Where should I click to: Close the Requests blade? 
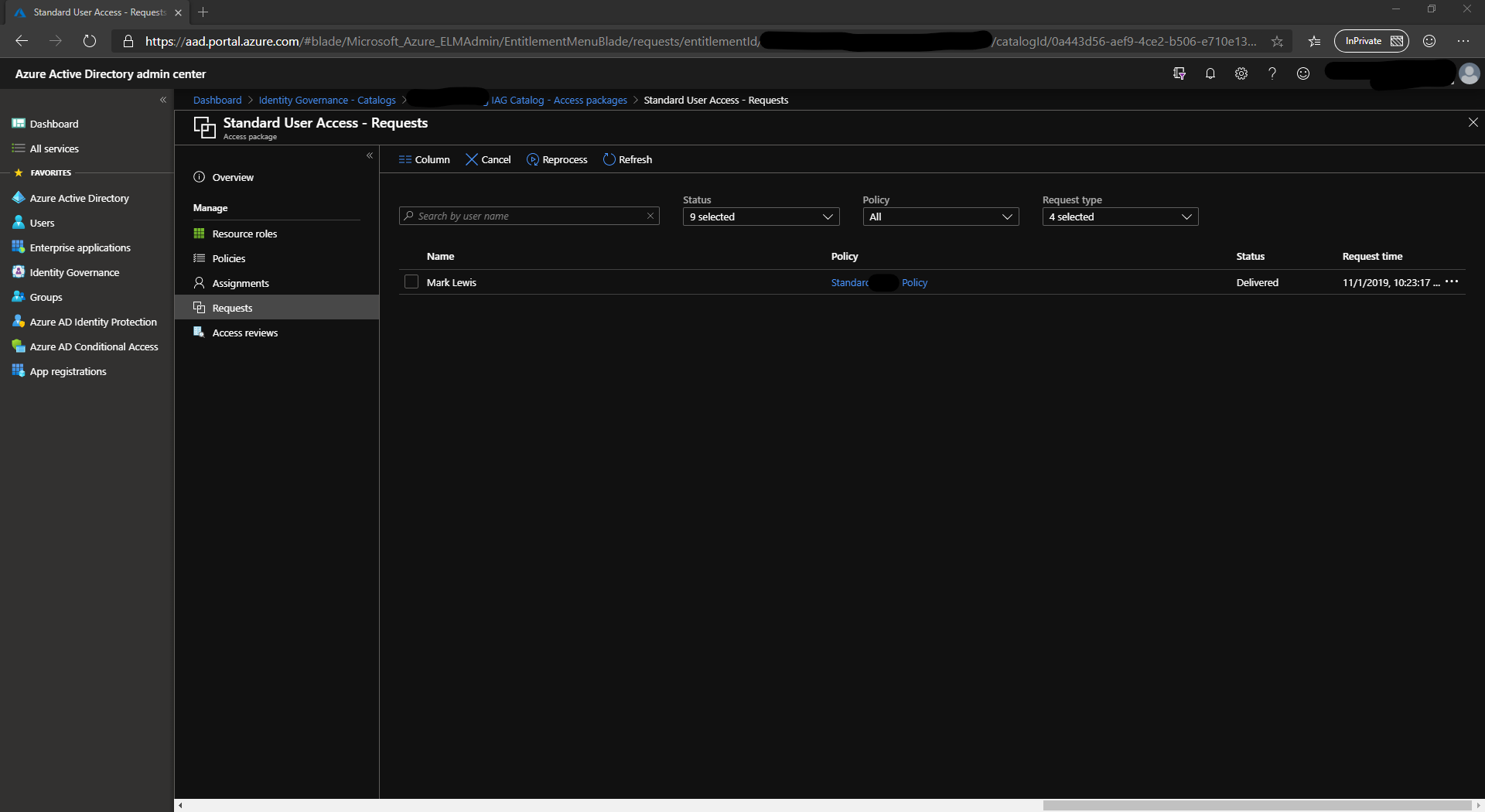(1473, 122)
